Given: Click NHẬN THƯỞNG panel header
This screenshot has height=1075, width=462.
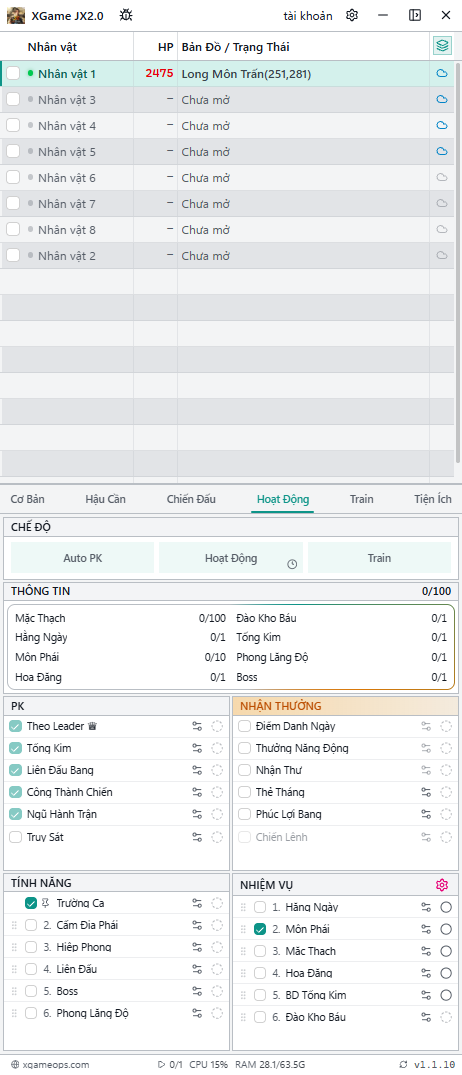Looking at the screenshot, I should tap(345, 705).
